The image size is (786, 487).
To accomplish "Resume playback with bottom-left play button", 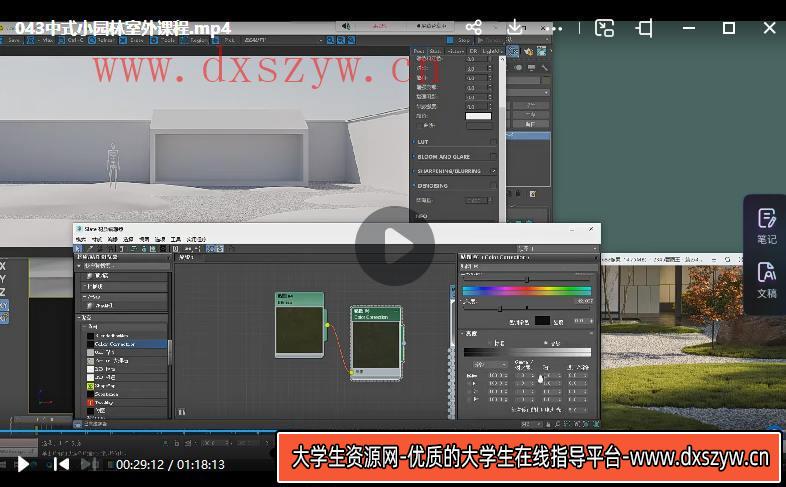I will coord(22,464).
